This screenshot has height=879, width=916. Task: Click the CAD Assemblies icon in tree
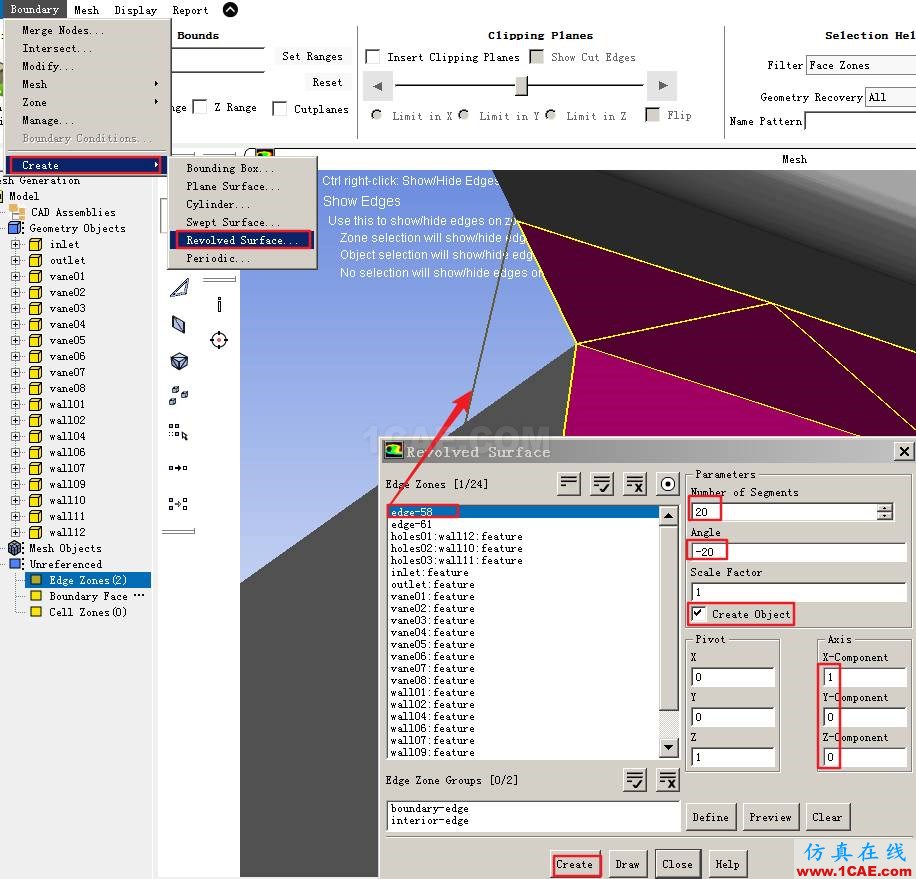point(18,212)
